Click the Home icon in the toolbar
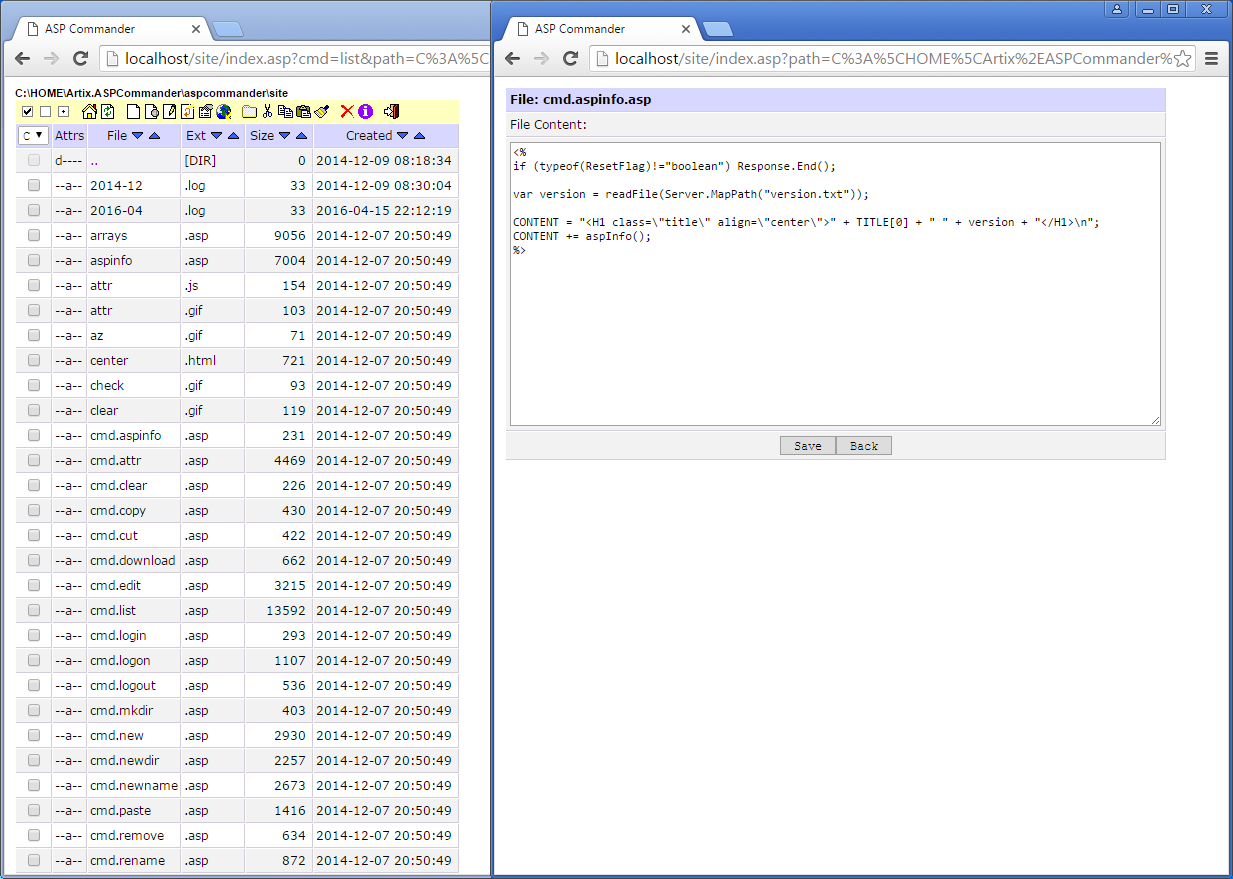Viewport: 1233px width, 879px height. point(89,111)
